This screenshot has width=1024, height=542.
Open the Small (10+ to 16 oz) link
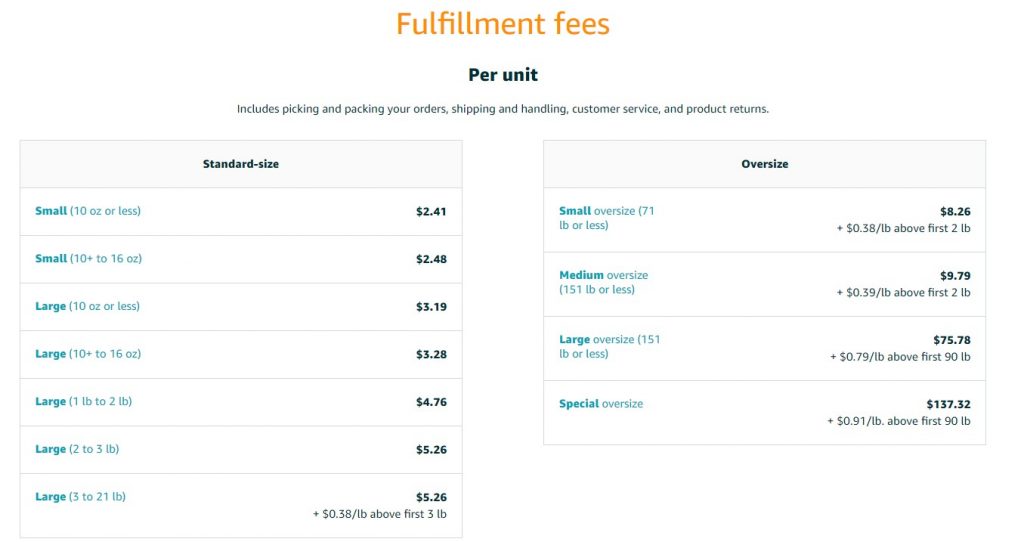88,259
